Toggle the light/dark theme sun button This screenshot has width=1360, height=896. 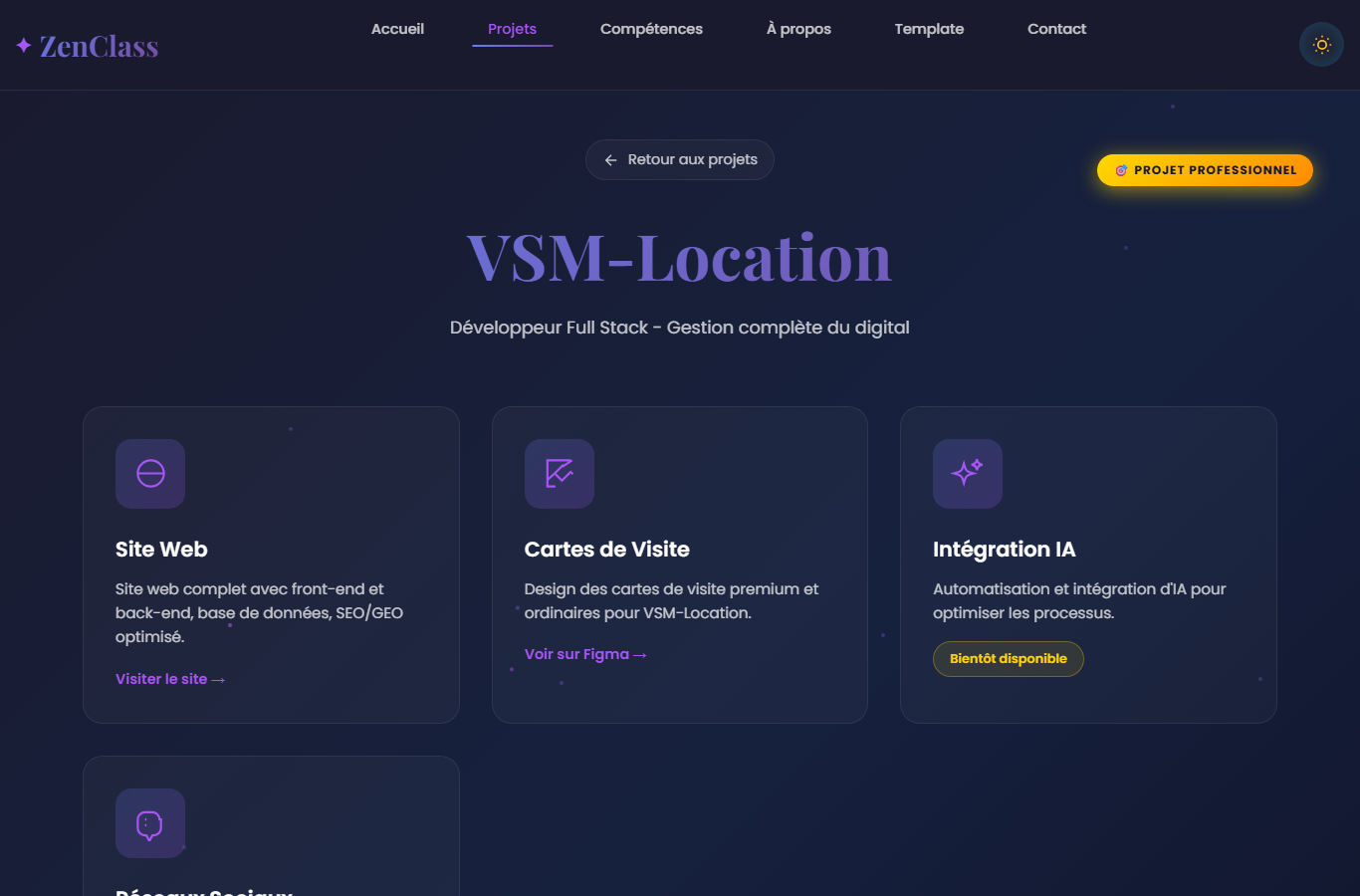click(1321, 45)
